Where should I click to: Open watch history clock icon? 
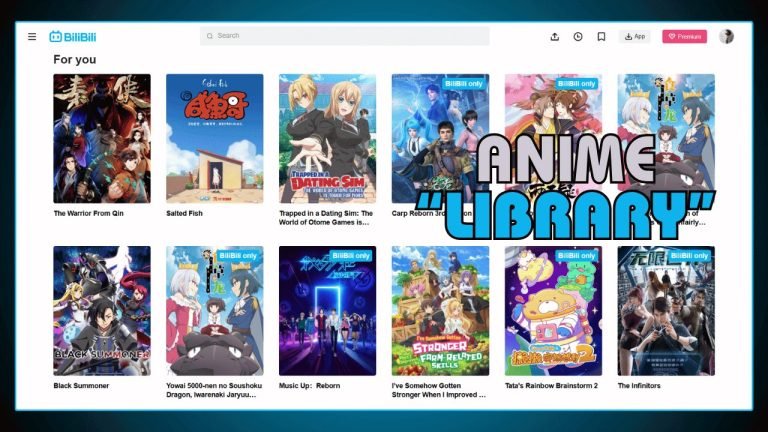click(578, 36)
